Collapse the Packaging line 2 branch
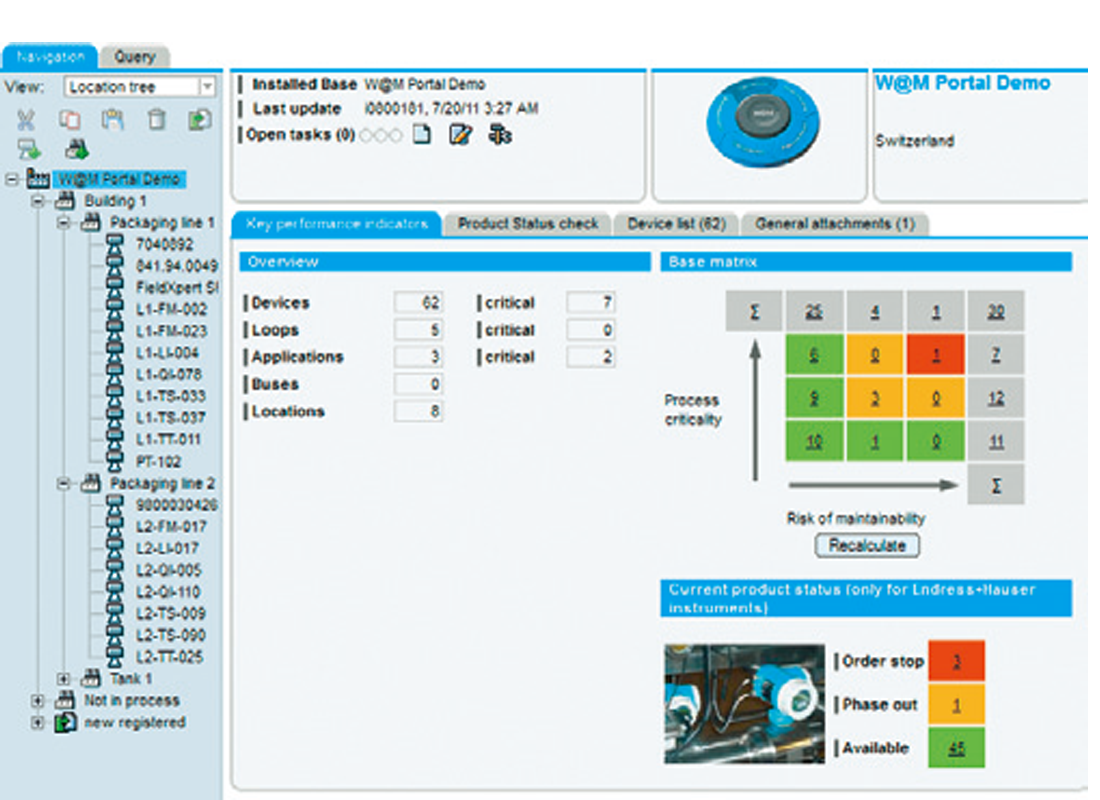 (64, 484)
